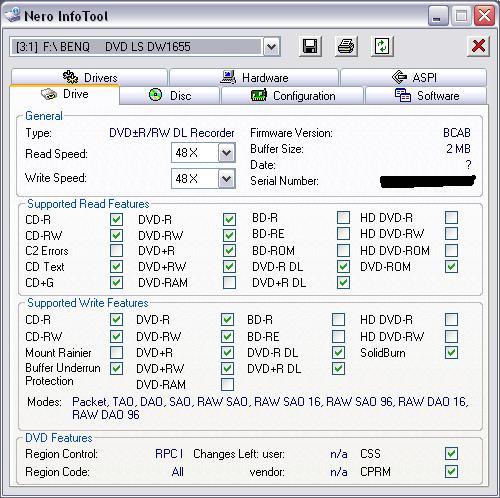Toggle Buffer Underrun Protection checkbox

coord(116,368)
